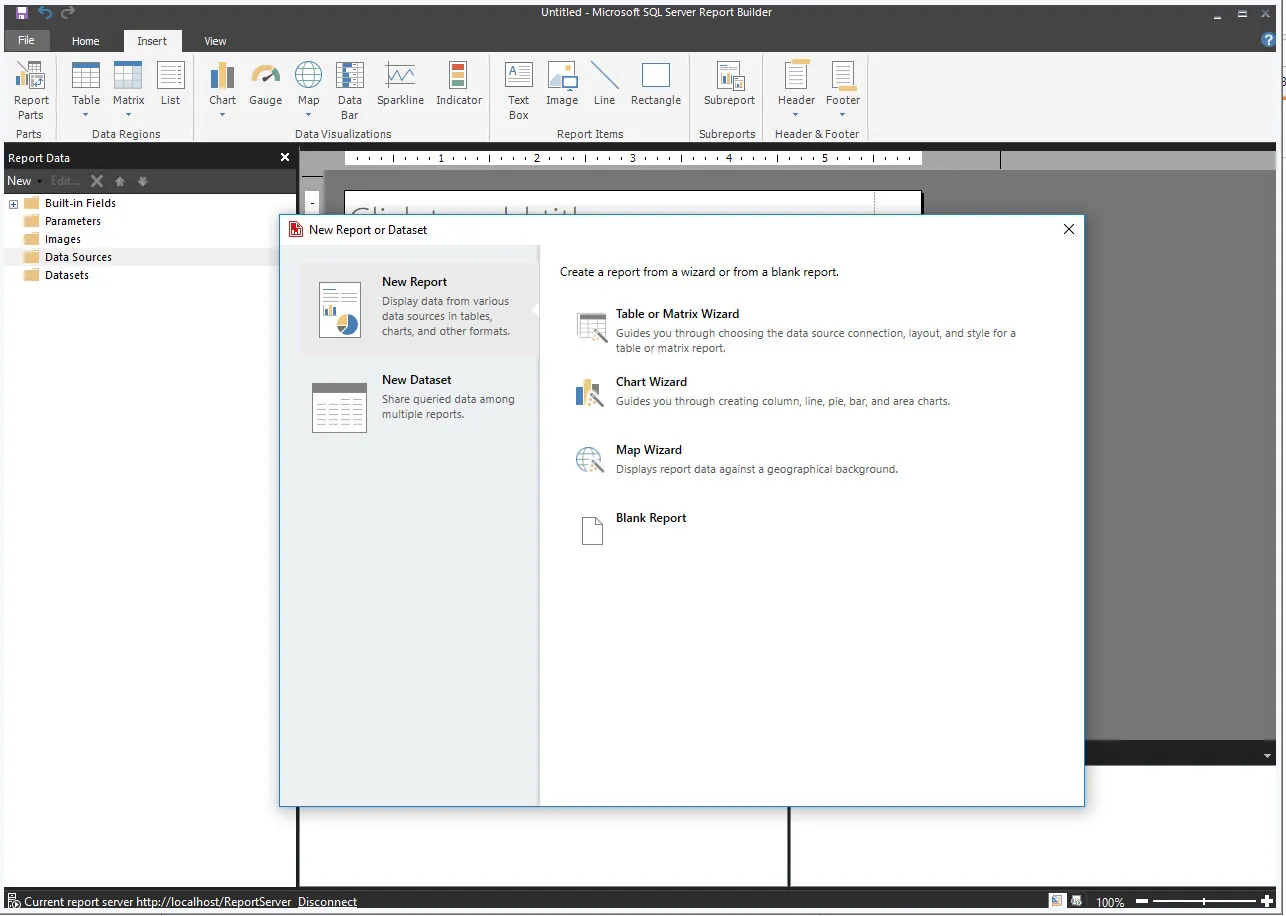
Task: Select the Rectangle report item tool
Action: point(656,85)
